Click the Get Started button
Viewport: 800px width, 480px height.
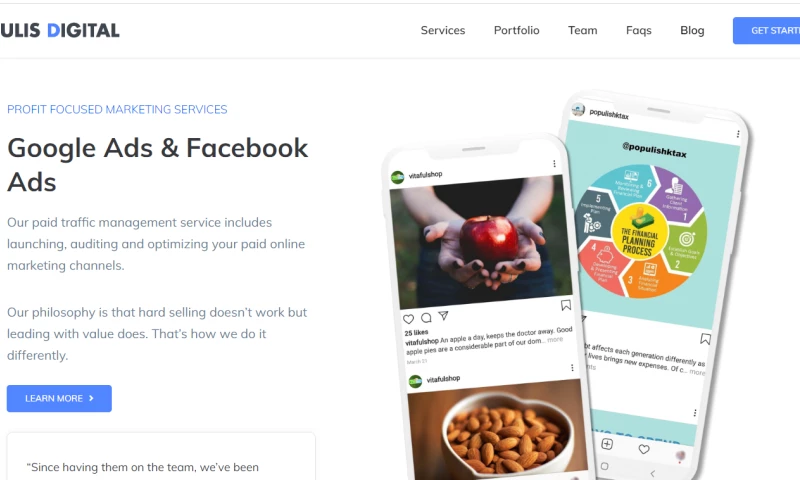pos(766,31)
